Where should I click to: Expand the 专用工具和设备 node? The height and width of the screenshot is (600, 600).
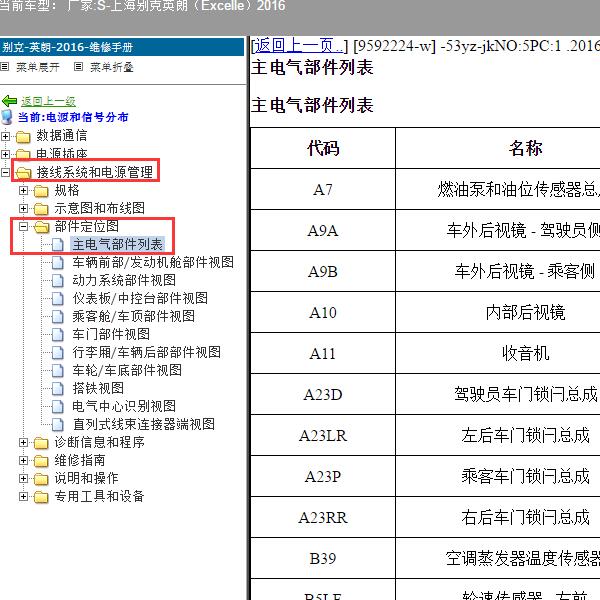(x=23, y=496)
